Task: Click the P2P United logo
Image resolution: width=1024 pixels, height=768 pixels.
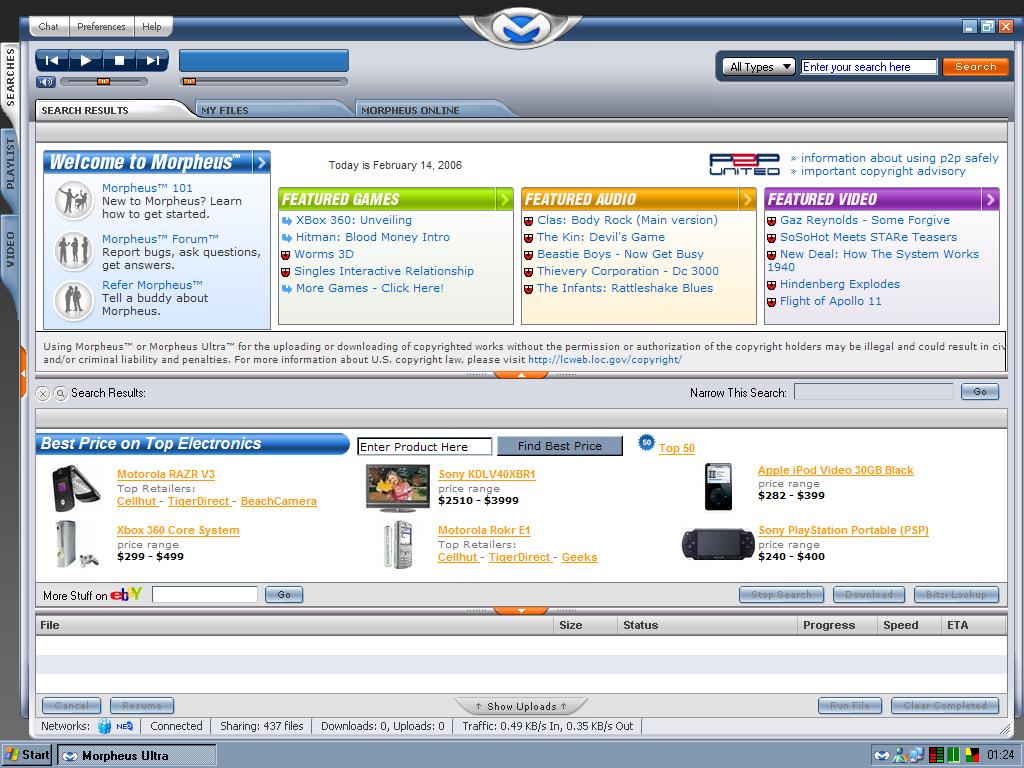Action: [744, 164]
